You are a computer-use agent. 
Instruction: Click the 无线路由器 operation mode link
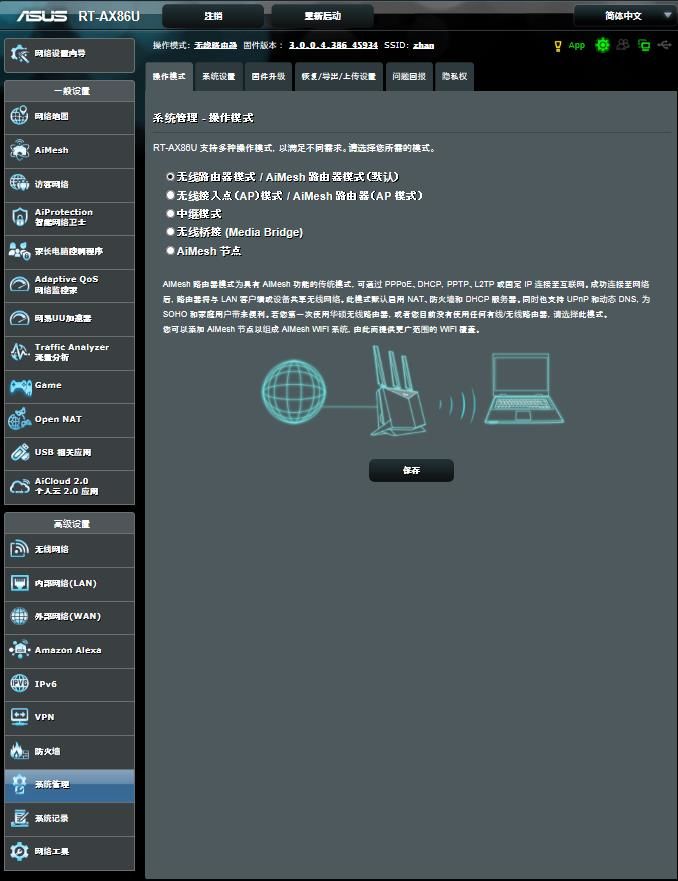[215, 45]
